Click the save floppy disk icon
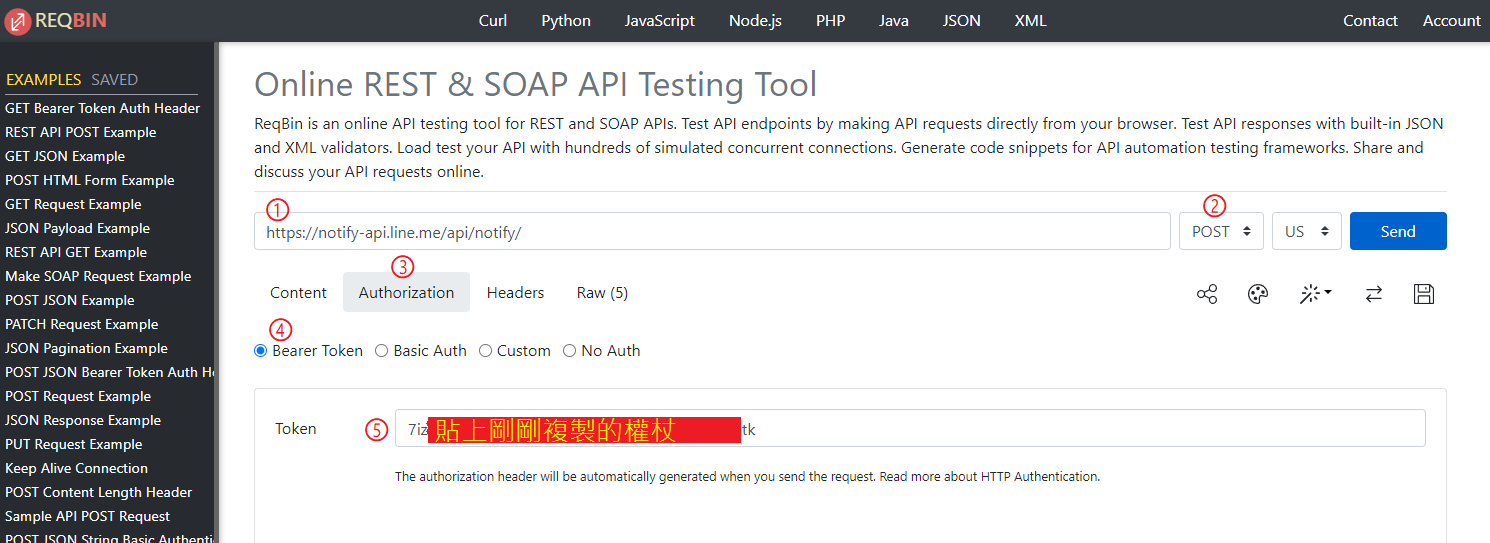Screen dimensions: 1490x543 (1424, 294)
